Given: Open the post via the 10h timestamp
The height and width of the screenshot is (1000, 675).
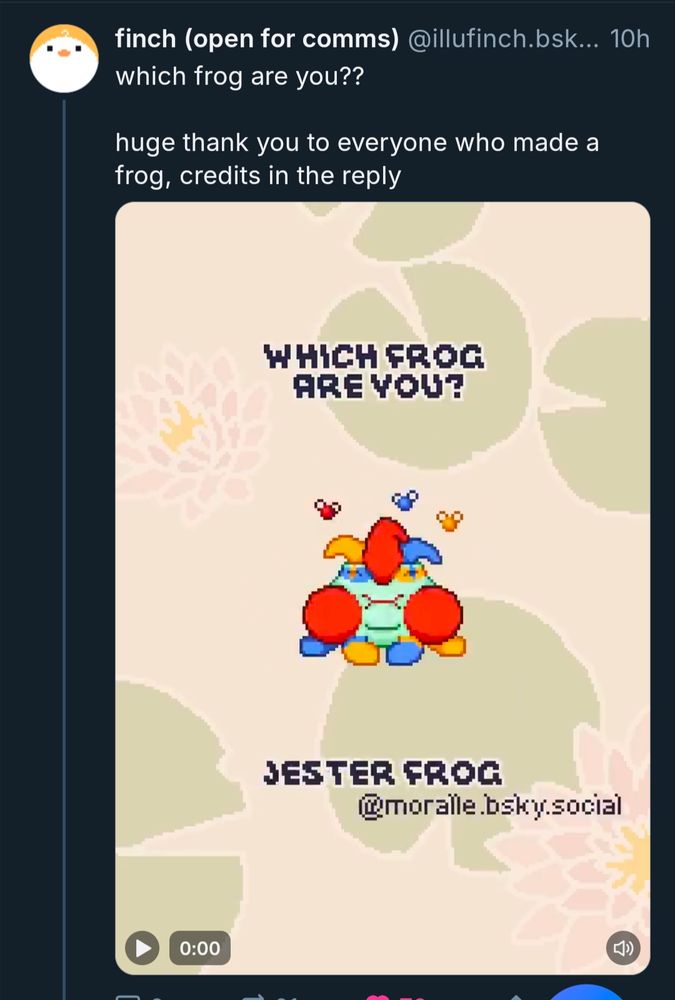Looking at the screenshot, I should 629,40.
